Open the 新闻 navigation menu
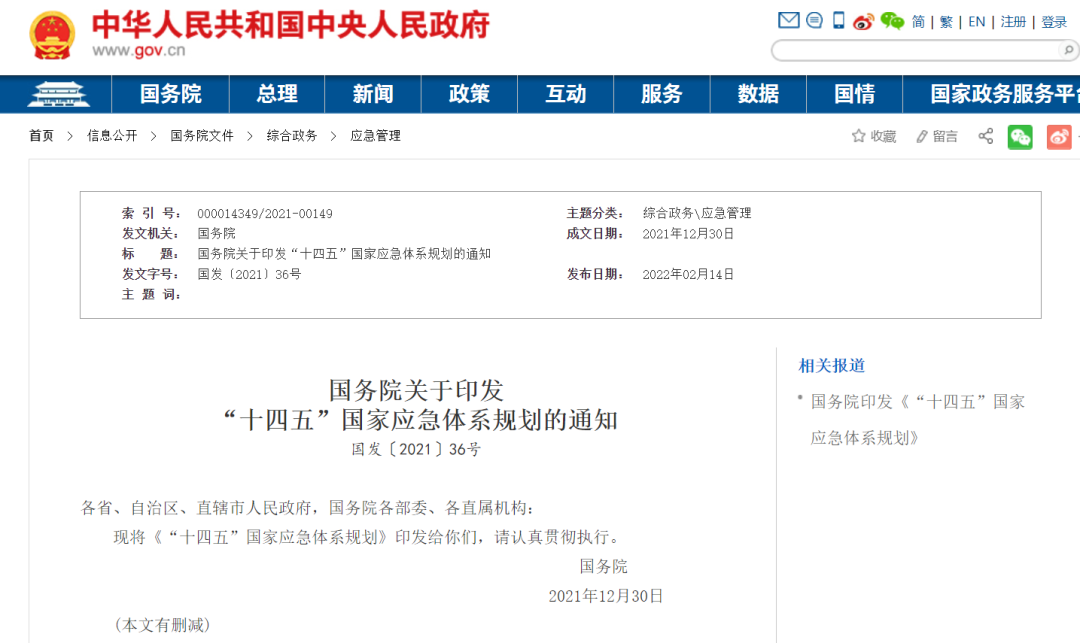The width and height of the screenshot is (1080, 643). (372, 94)
